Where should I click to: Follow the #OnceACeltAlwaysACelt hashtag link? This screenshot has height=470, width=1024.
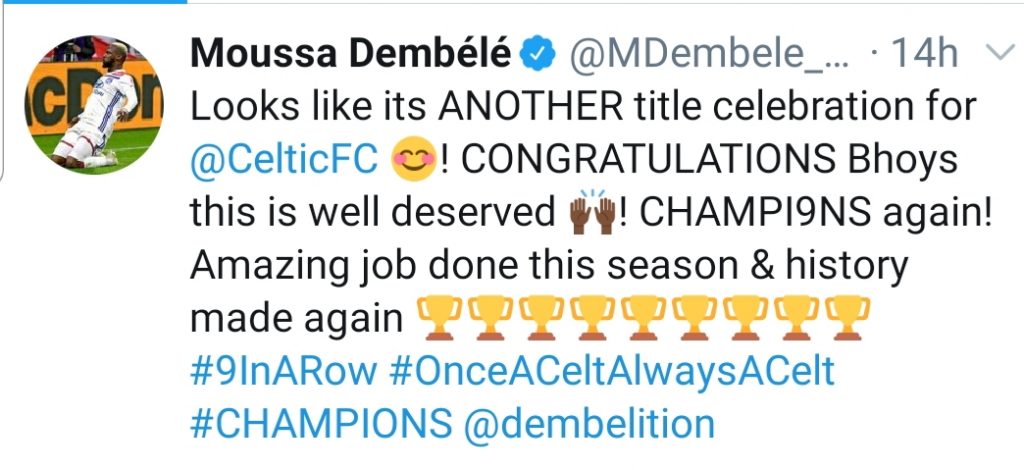point(611,371)
